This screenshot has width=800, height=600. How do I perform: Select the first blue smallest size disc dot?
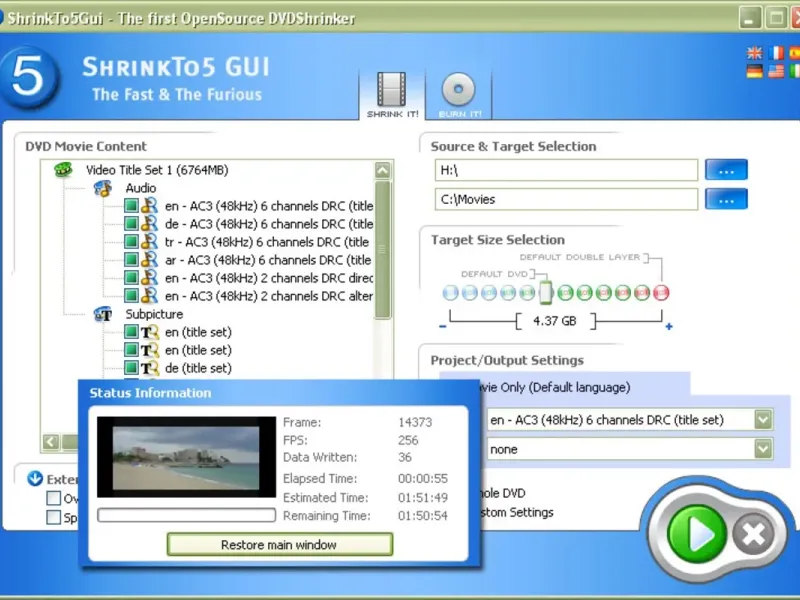click(x=451, y=293)
